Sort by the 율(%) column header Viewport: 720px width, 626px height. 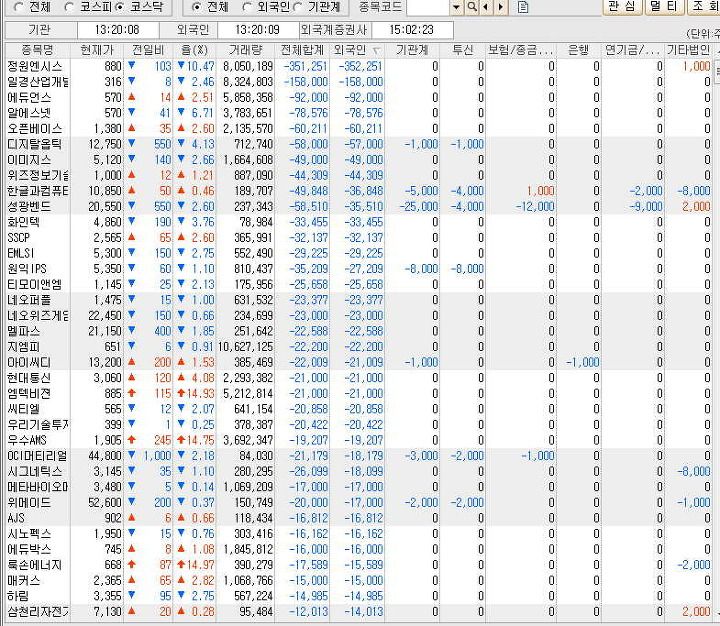(195, 50)
